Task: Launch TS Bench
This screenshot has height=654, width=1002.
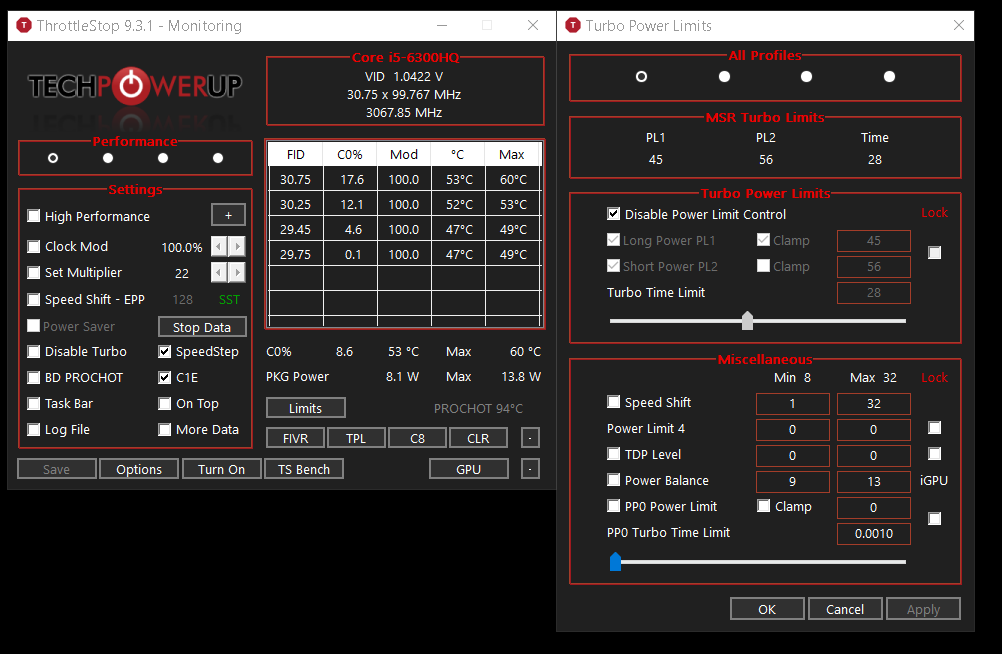Action: 304,469
